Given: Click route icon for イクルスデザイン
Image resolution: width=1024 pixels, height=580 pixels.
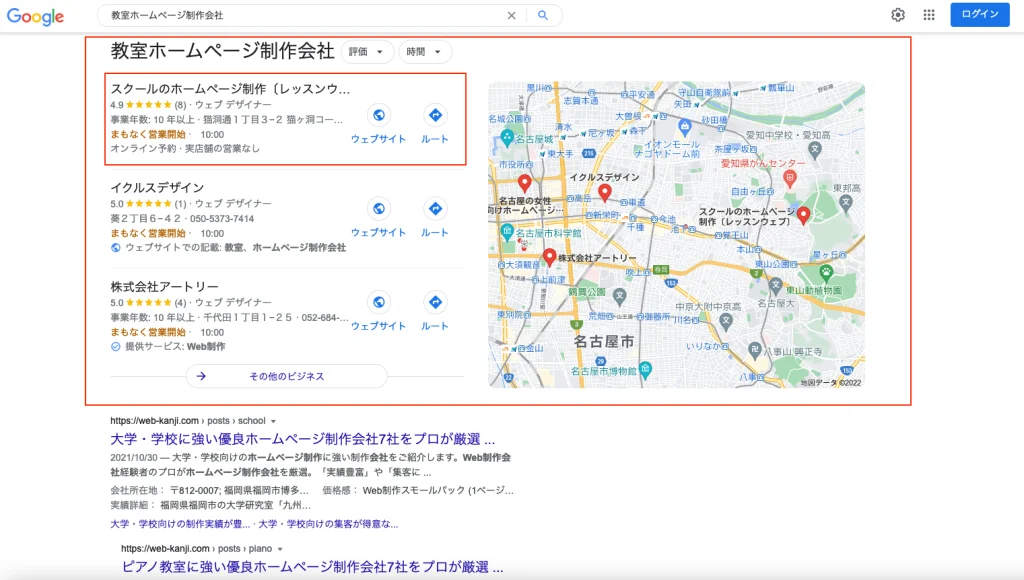Looking at the screenshot, I should click(x=435, y=208).
